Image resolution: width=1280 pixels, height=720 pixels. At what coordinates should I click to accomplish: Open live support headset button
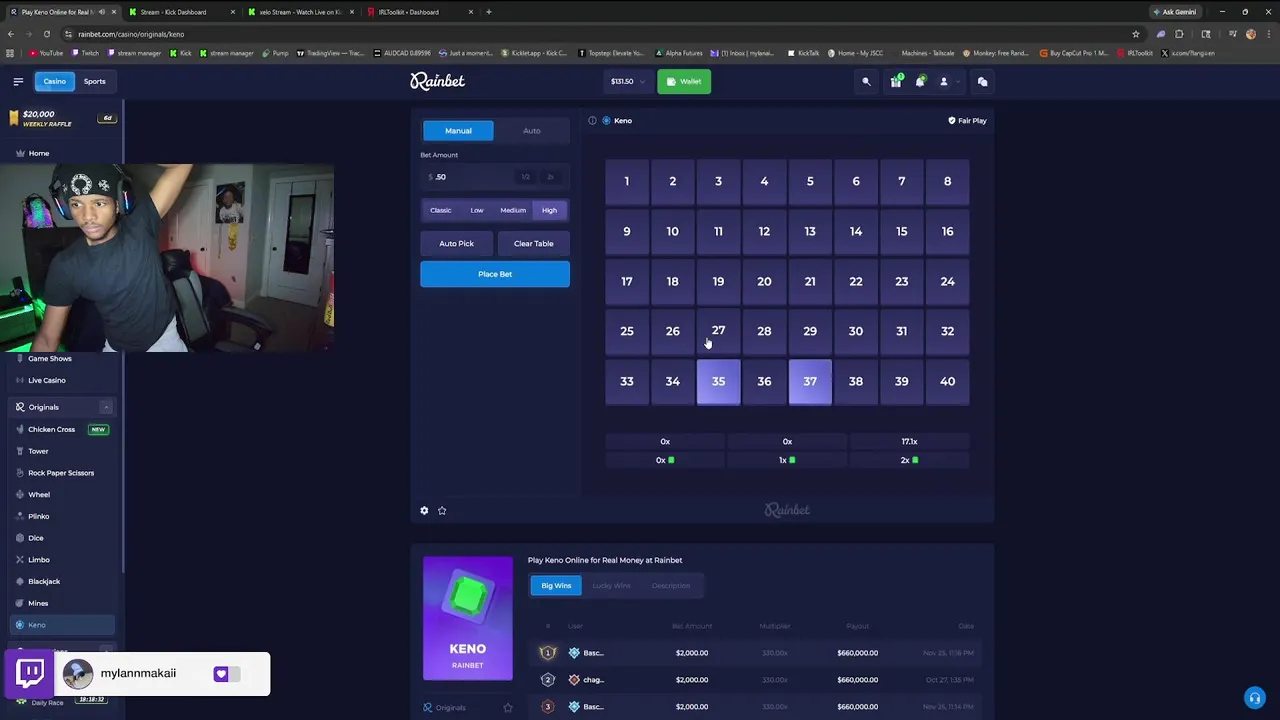click(1254, 698)
